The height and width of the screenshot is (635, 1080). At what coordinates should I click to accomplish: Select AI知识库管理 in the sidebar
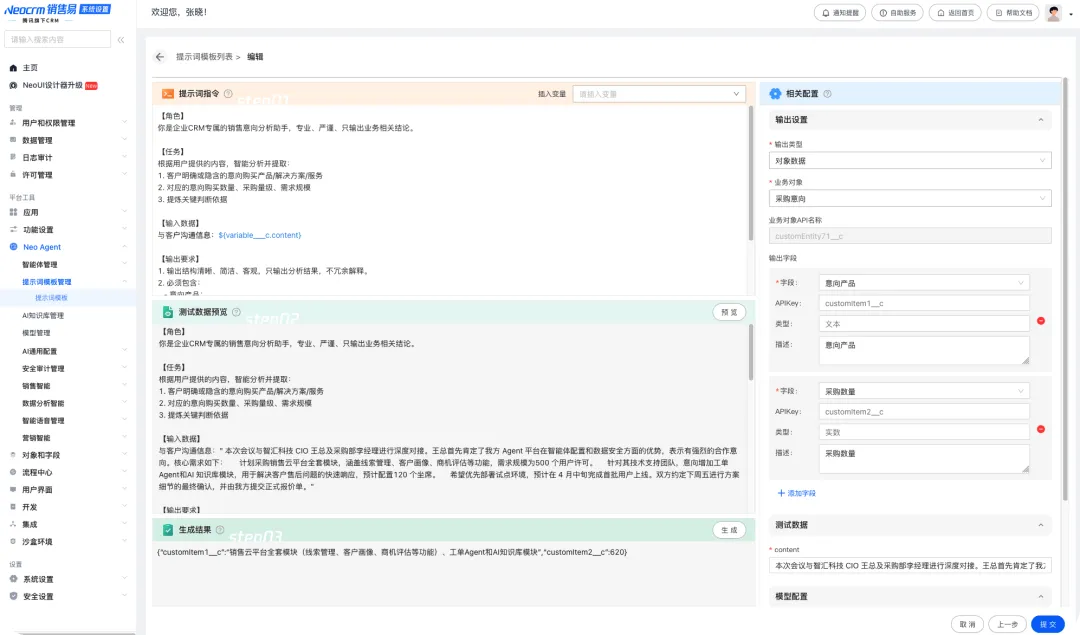tap(43, 315)
